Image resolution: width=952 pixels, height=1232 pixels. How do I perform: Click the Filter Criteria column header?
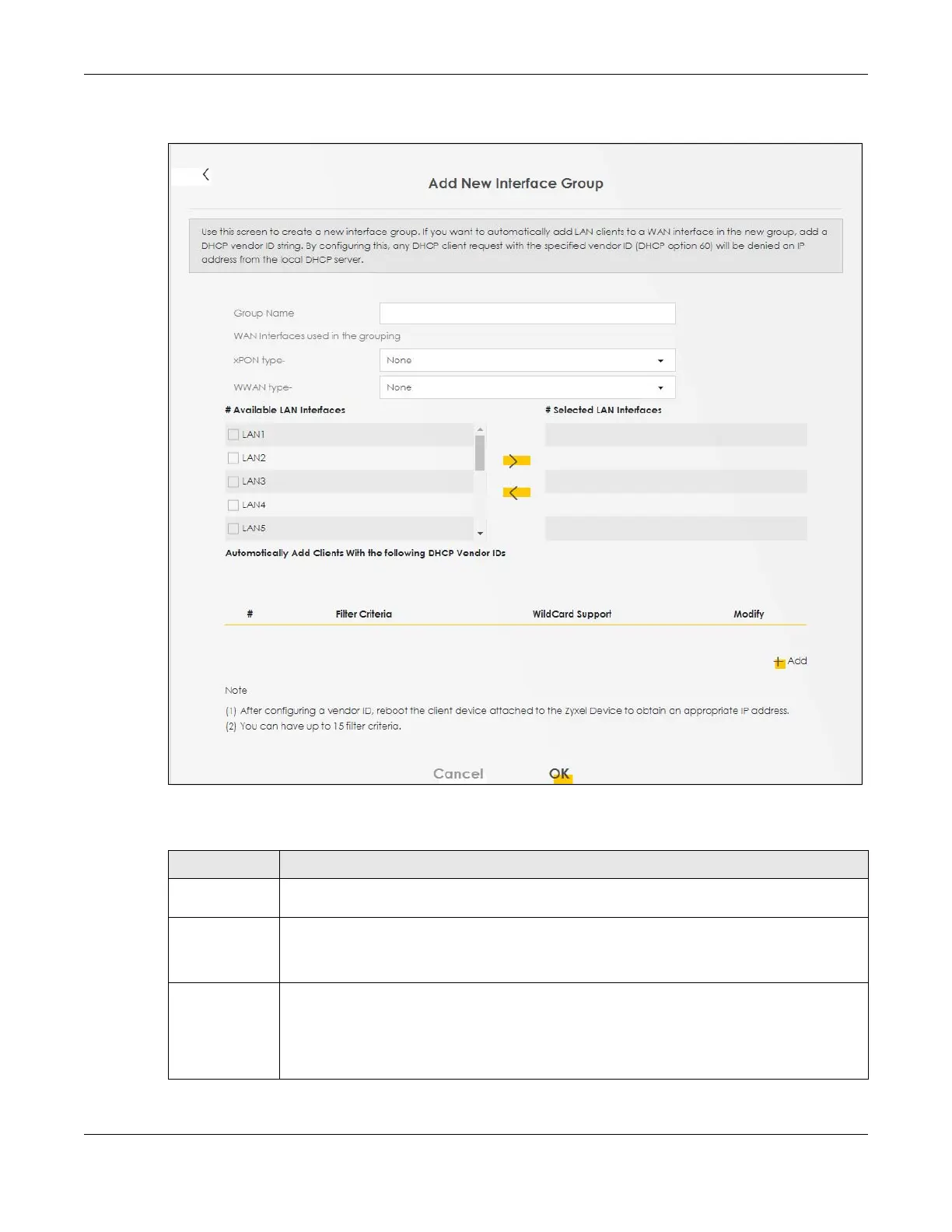(x=364, y=614)
